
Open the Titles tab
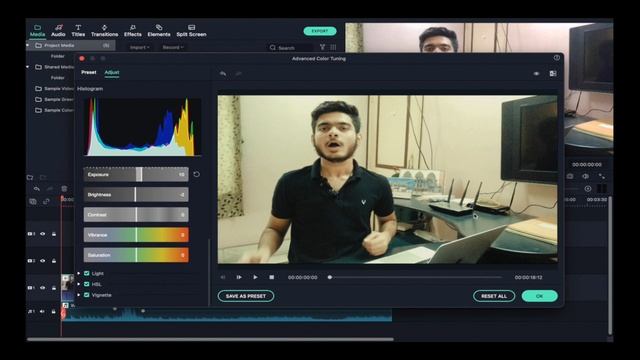(x=78, y=31)
